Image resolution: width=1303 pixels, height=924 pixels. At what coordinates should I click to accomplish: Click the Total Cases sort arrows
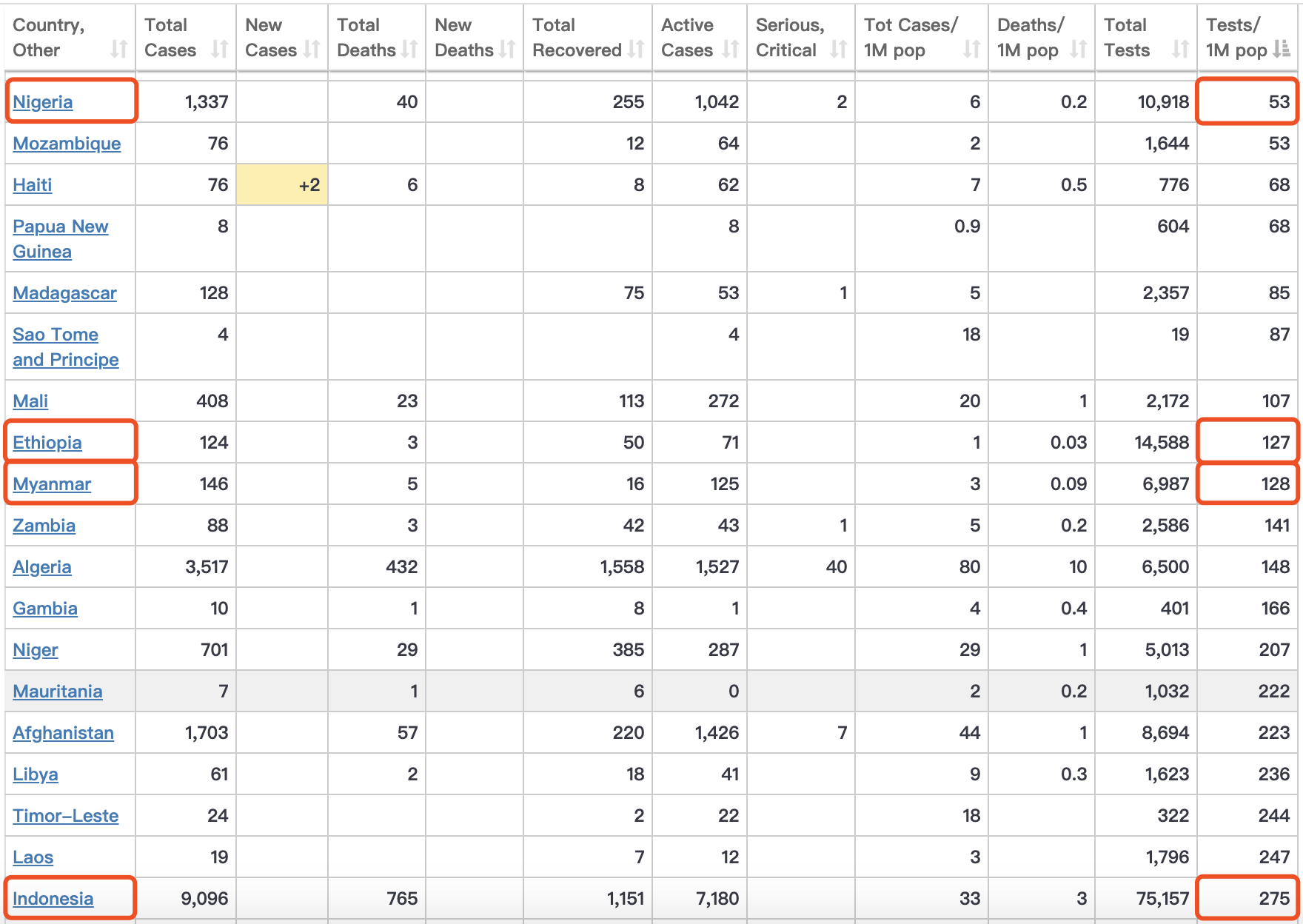point(219,50)
